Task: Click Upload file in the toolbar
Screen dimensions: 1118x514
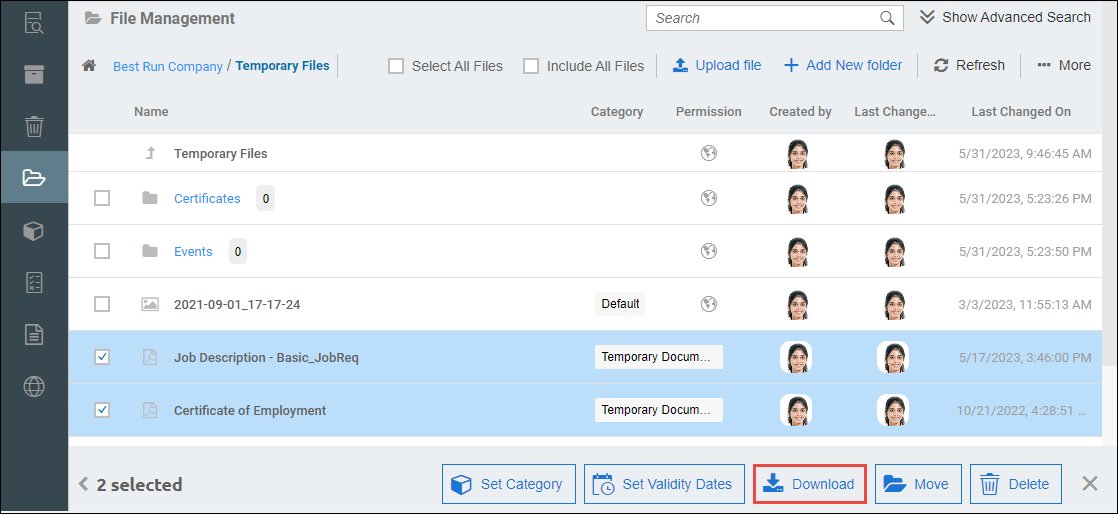Action: coord(716,66)
